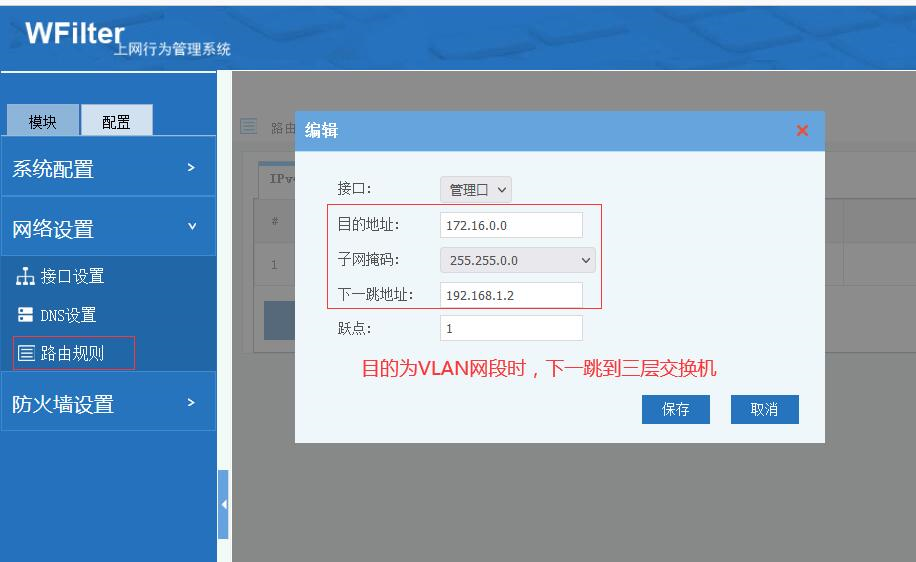Focus the 下一跳地址 field with 192.168.1.2
The width and height of the screenshot is (916, 562).
tap(511, 295)
